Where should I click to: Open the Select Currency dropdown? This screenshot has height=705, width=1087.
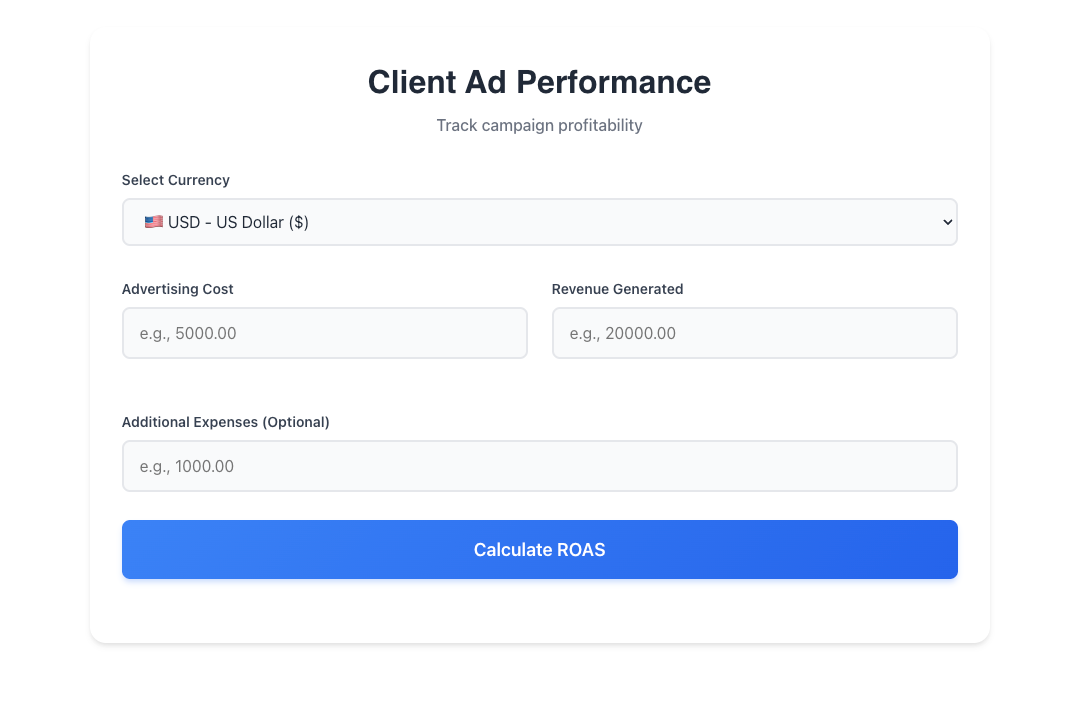pos(539,222)
